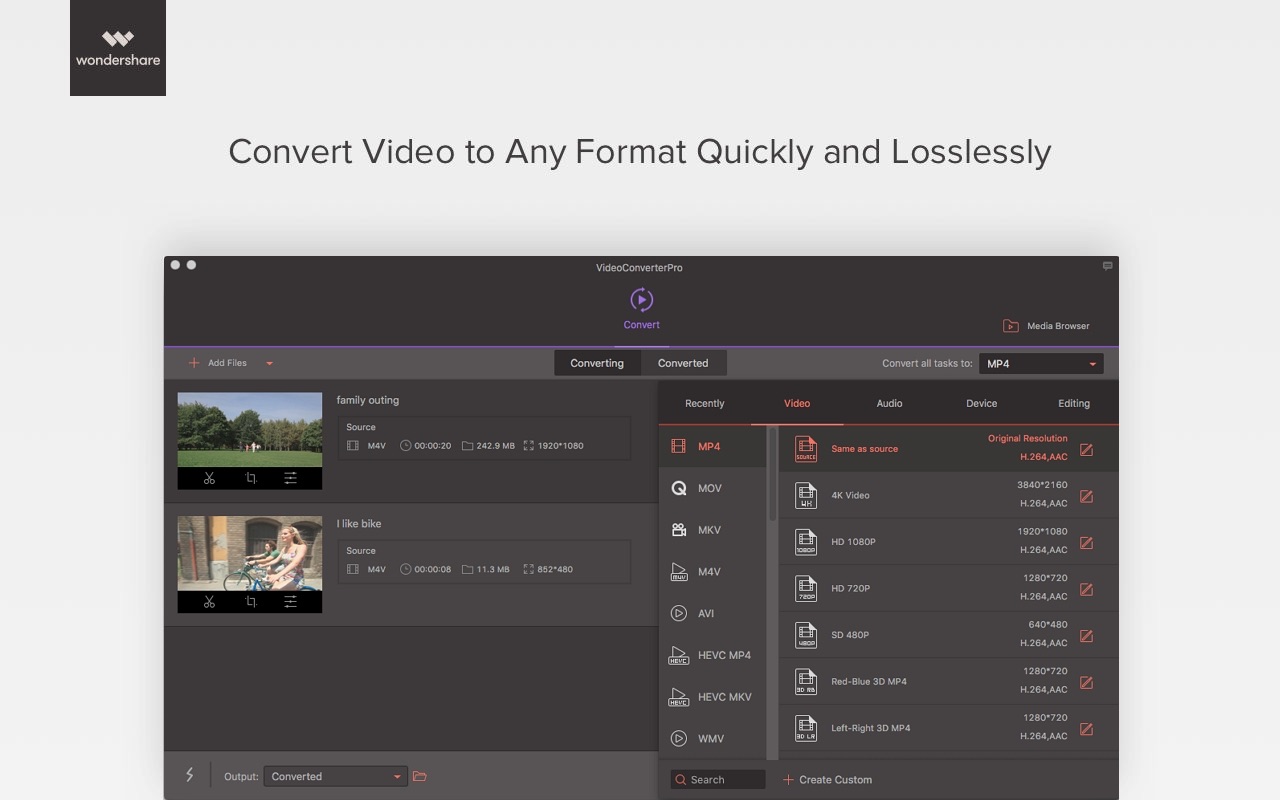This screenshot has height=800, width=1280.
Task: Open effects adjust icon on family outing
Action: click(x=290, y=478)
